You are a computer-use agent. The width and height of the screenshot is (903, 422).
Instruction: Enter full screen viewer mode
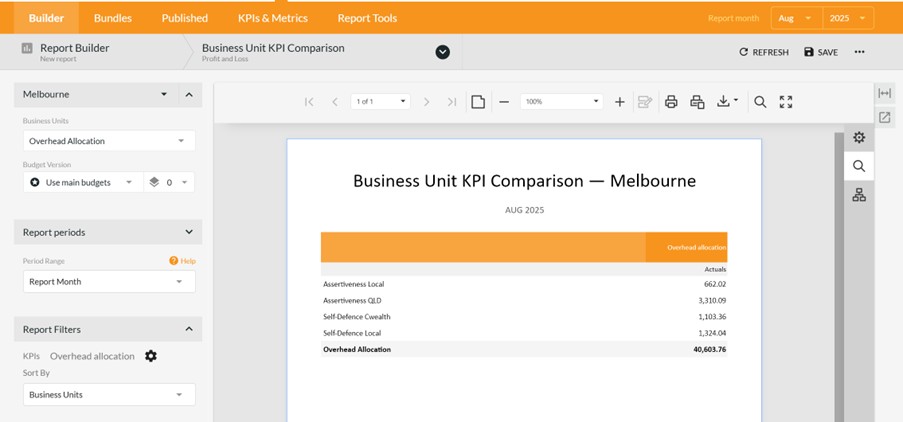tap(786, 102)
